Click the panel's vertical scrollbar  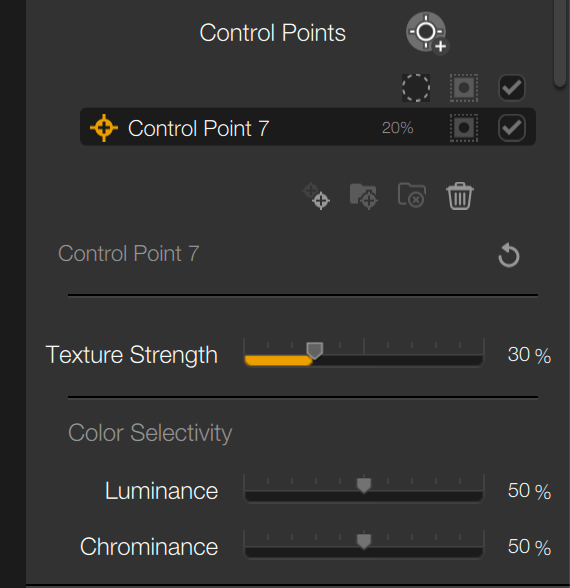click(x=560, y=43)
